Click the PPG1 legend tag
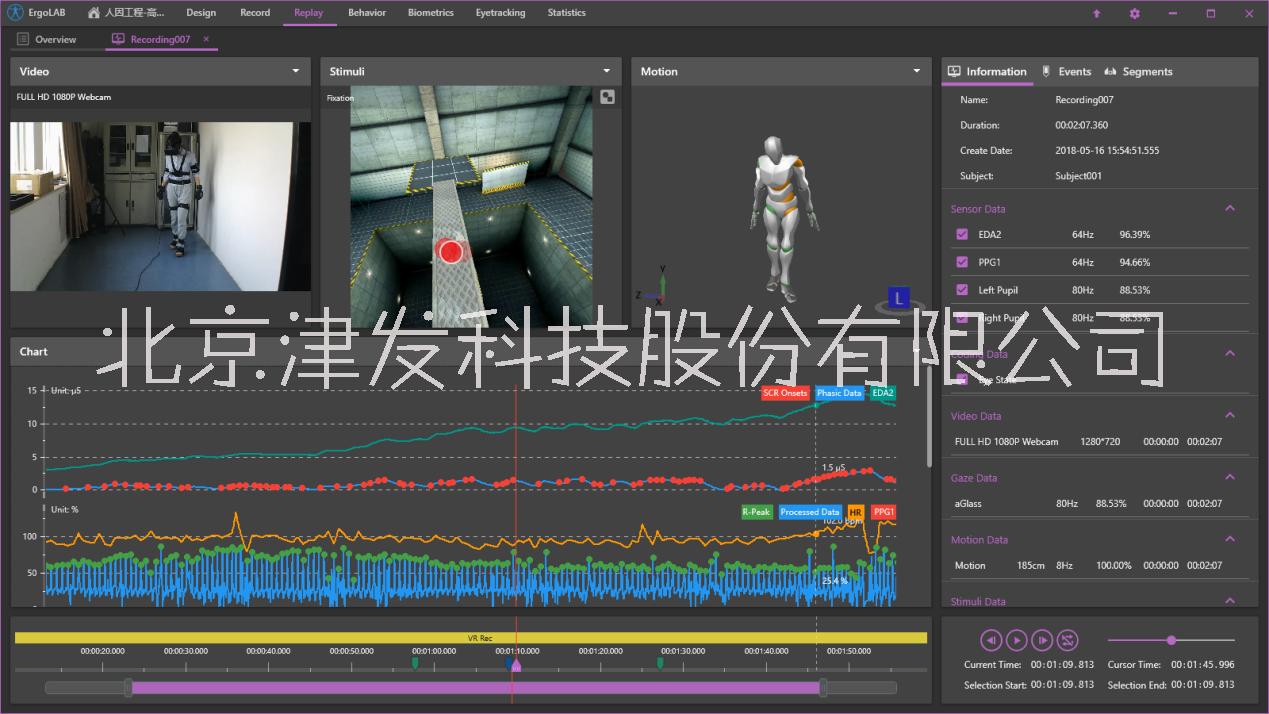The height and width of the screenshot is (714, 1269). pyautogui.click(x=884, y=512)
